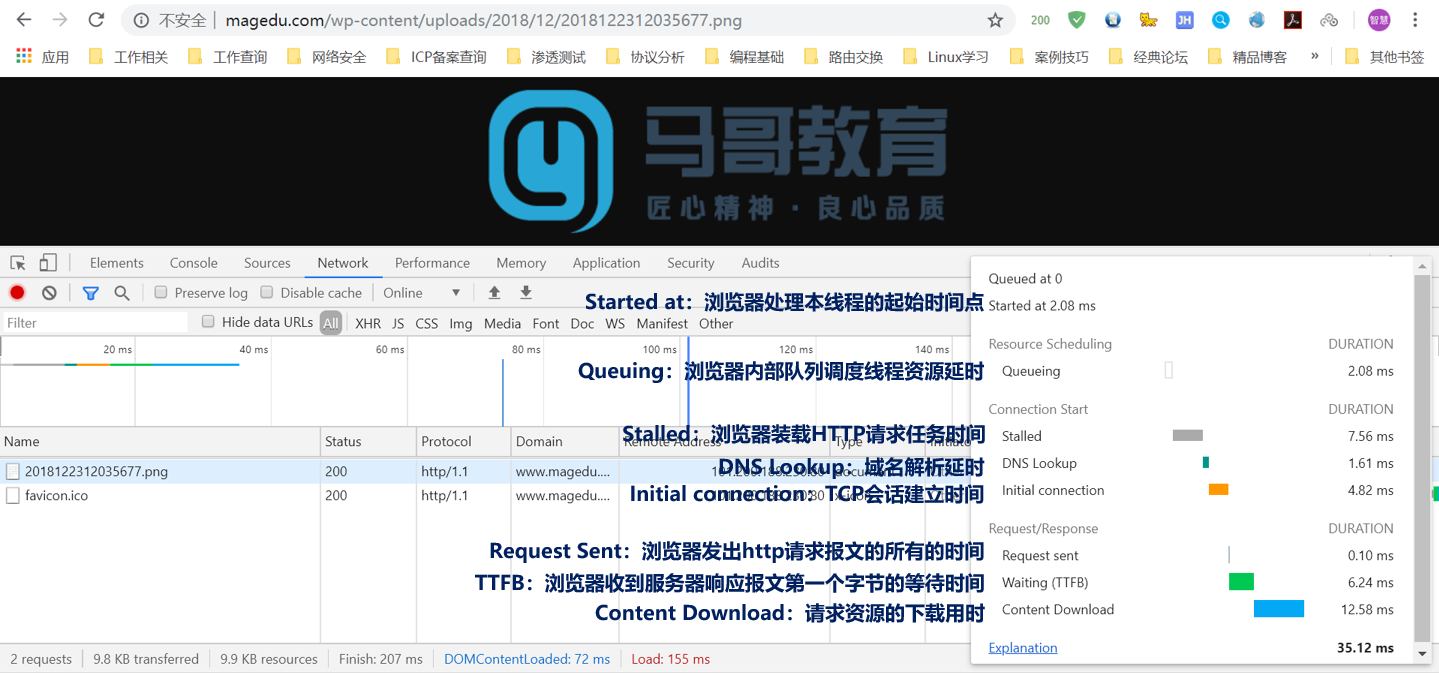Filter requests by Manifest
This screenshot has width=1439, height=673.
click(662, 323)
